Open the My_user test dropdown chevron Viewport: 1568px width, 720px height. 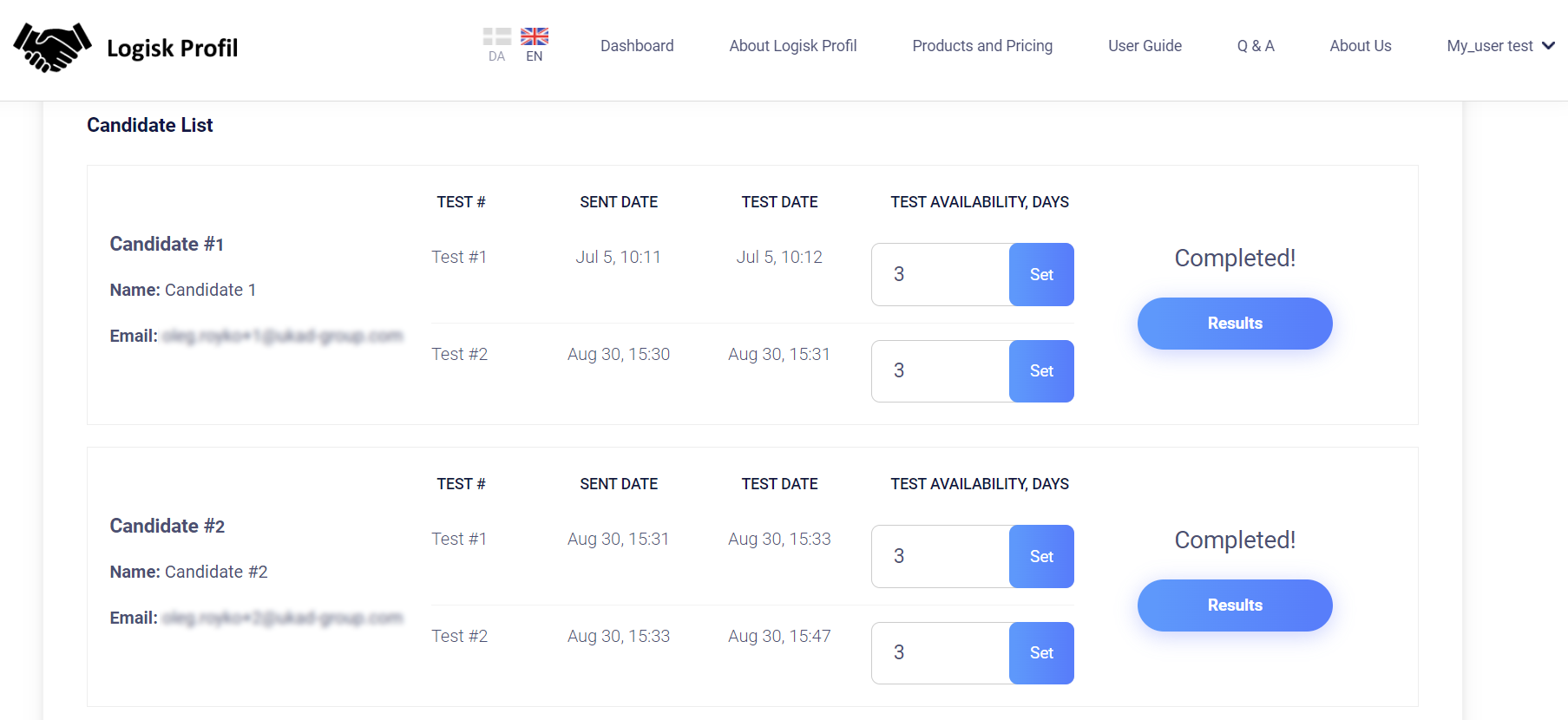[1548, 46]
